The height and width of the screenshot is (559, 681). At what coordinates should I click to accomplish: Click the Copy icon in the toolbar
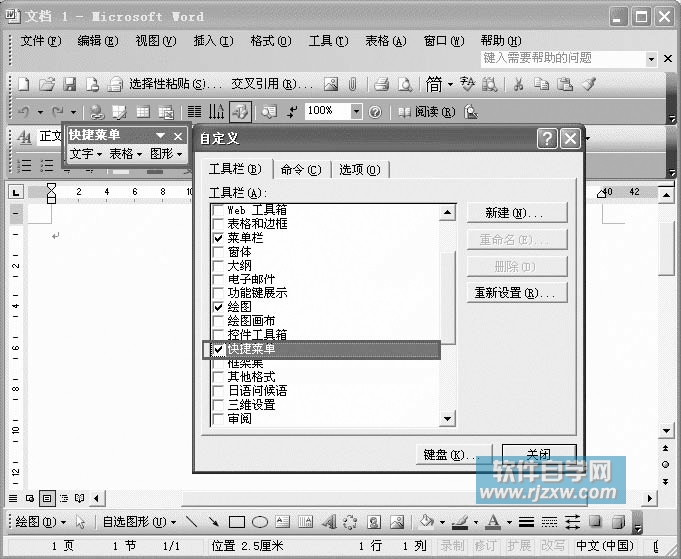[541, 83]
